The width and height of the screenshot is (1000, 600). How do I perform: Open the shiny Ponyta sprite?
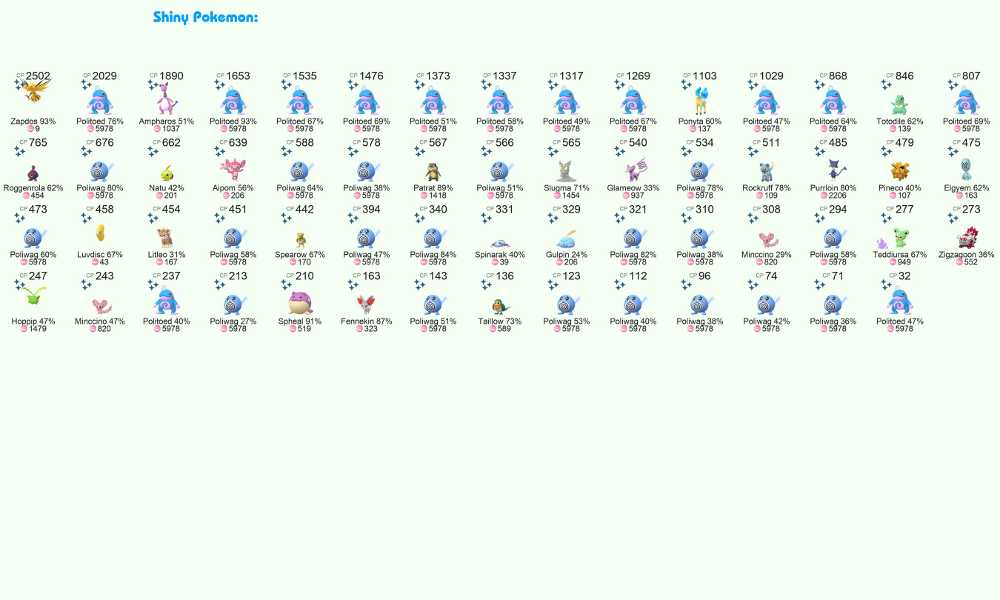(x=701, y=101)
